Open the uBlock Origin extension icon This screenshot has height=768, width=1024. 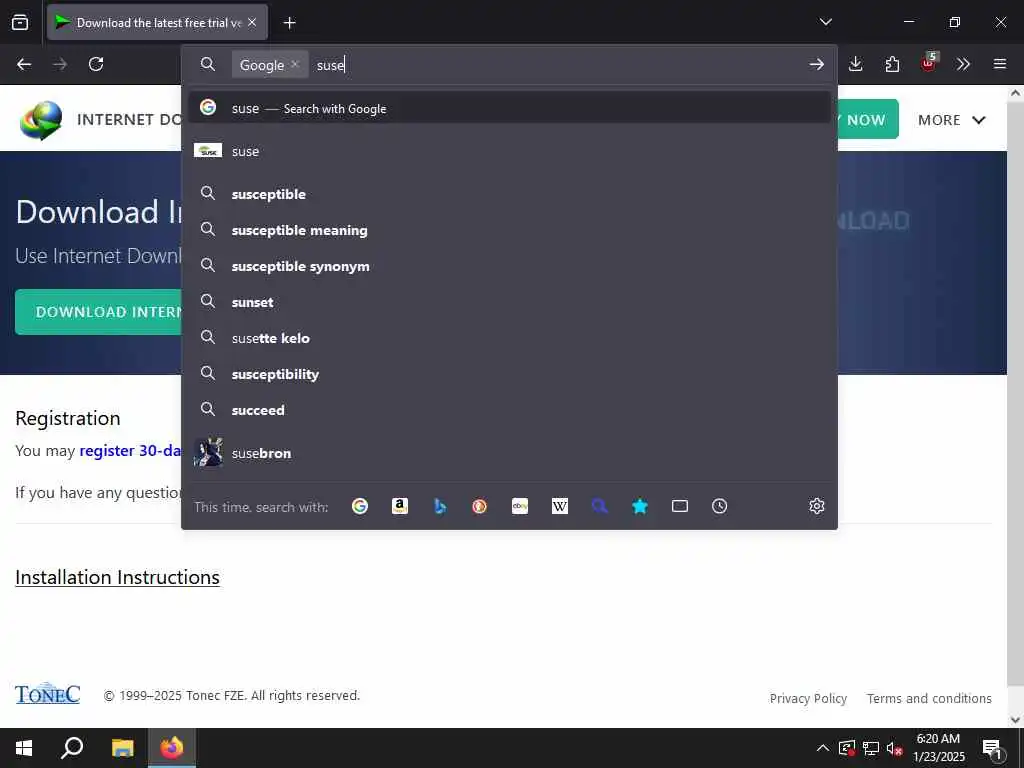(928, 63)
